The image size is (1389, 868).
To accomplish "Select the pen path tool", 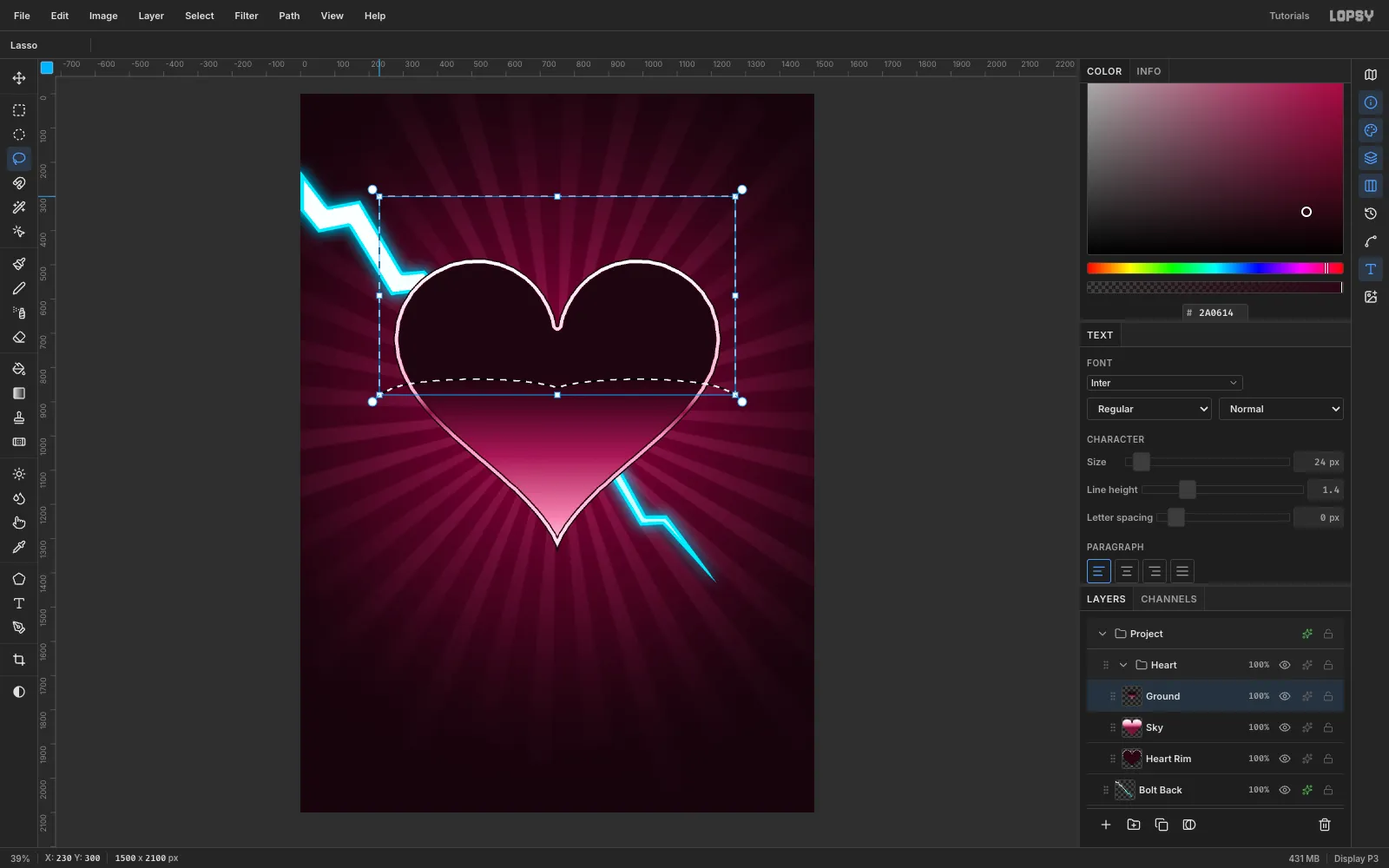I will coord(19,628).
